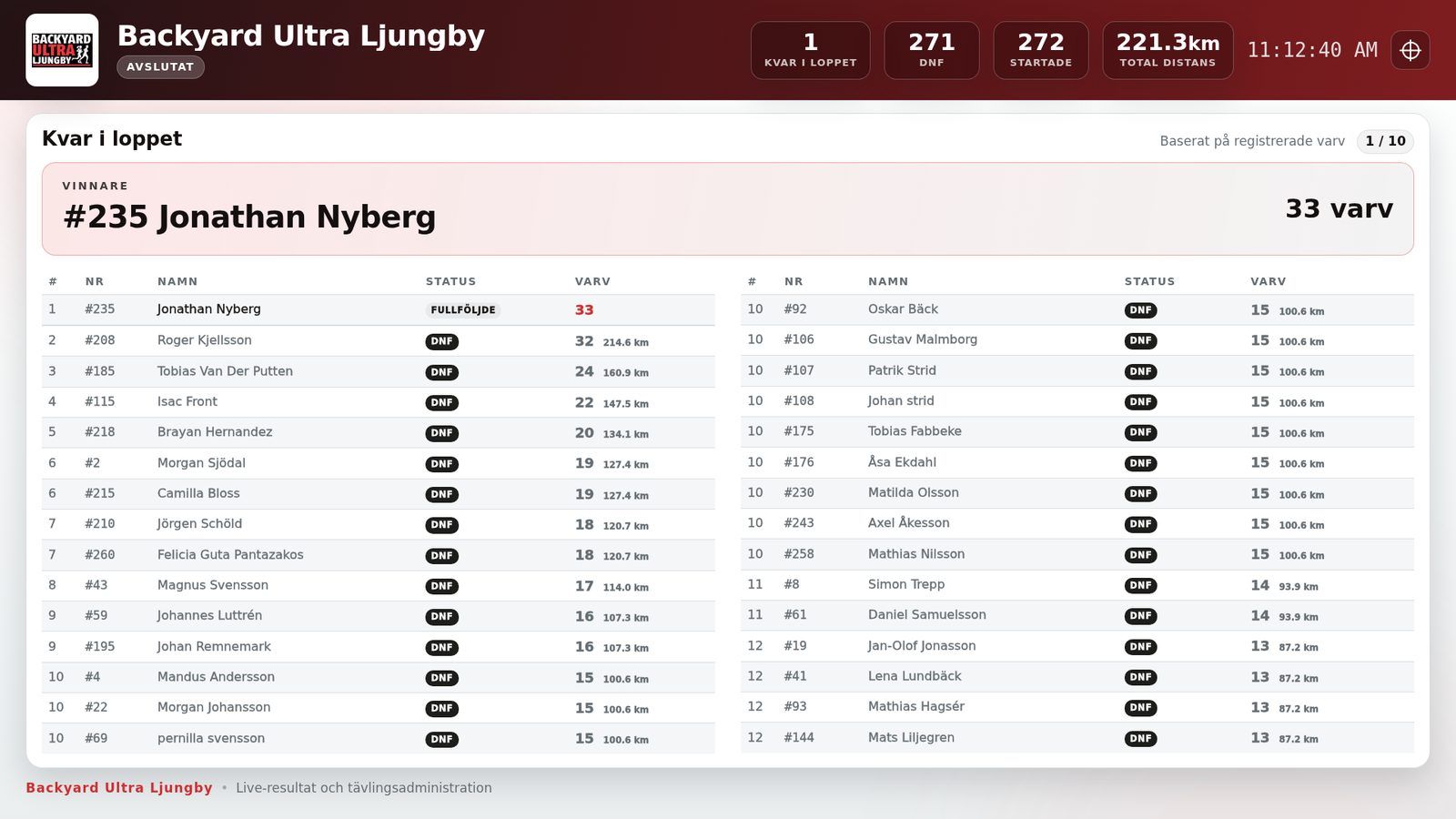The image size is (1456, 819).
Task: Click the 221.3km total distance card
Action: (x=1168, y=50)
